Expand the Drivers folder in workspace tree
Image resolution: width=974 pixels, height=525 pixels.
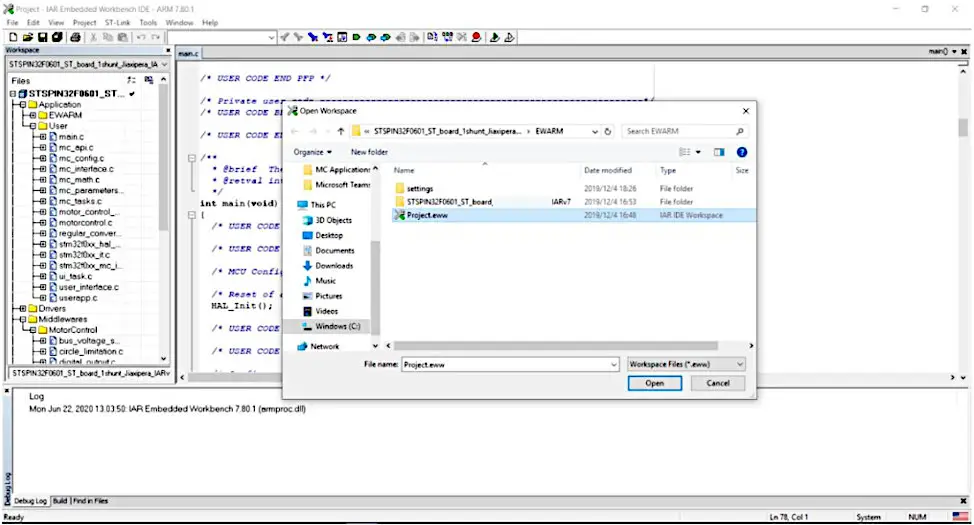tap(21, 309)
